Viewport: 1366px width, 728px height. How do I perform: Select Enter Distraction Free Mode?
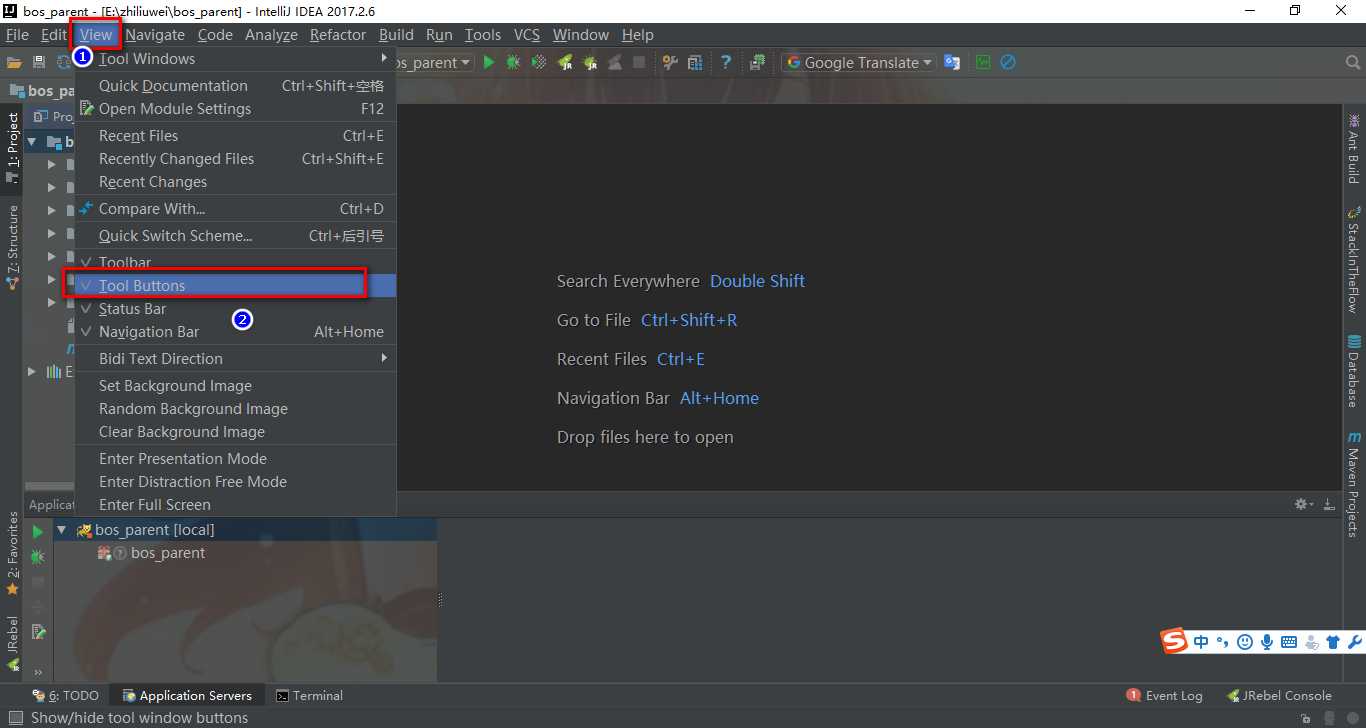pos(235,482)
